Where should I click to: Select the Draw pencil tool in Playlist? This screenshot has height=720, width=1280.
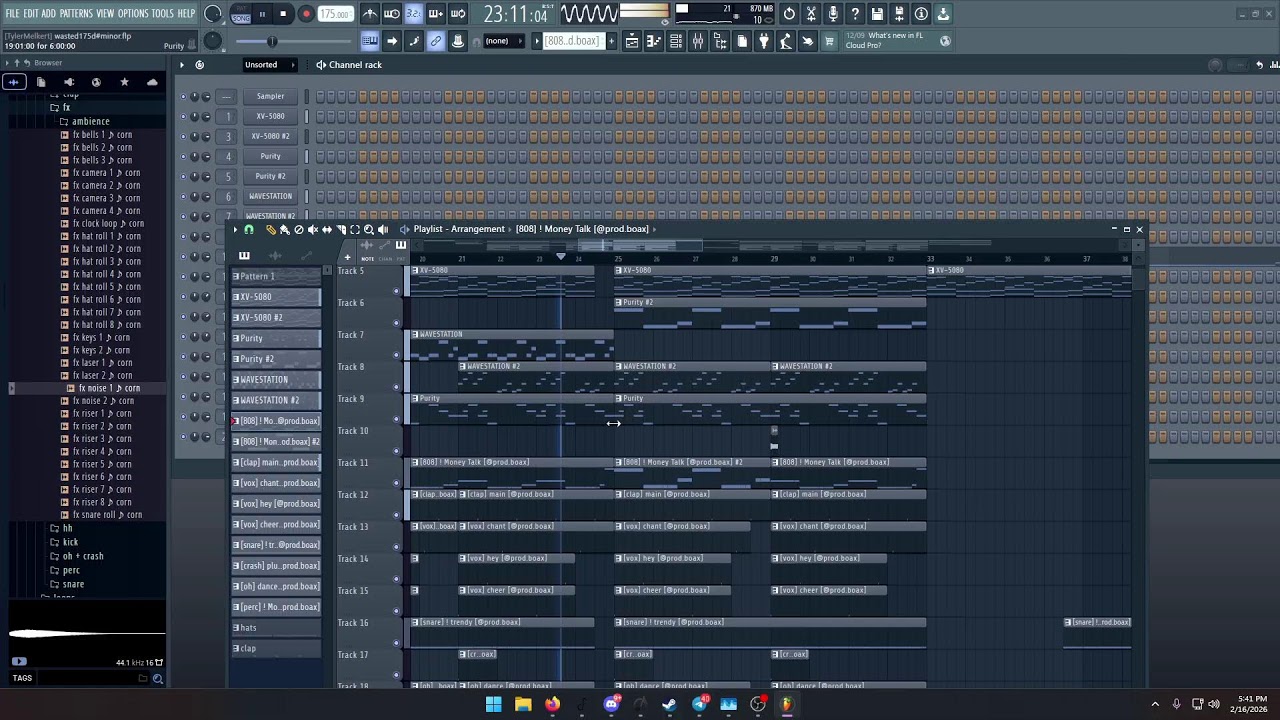point(270,230)
